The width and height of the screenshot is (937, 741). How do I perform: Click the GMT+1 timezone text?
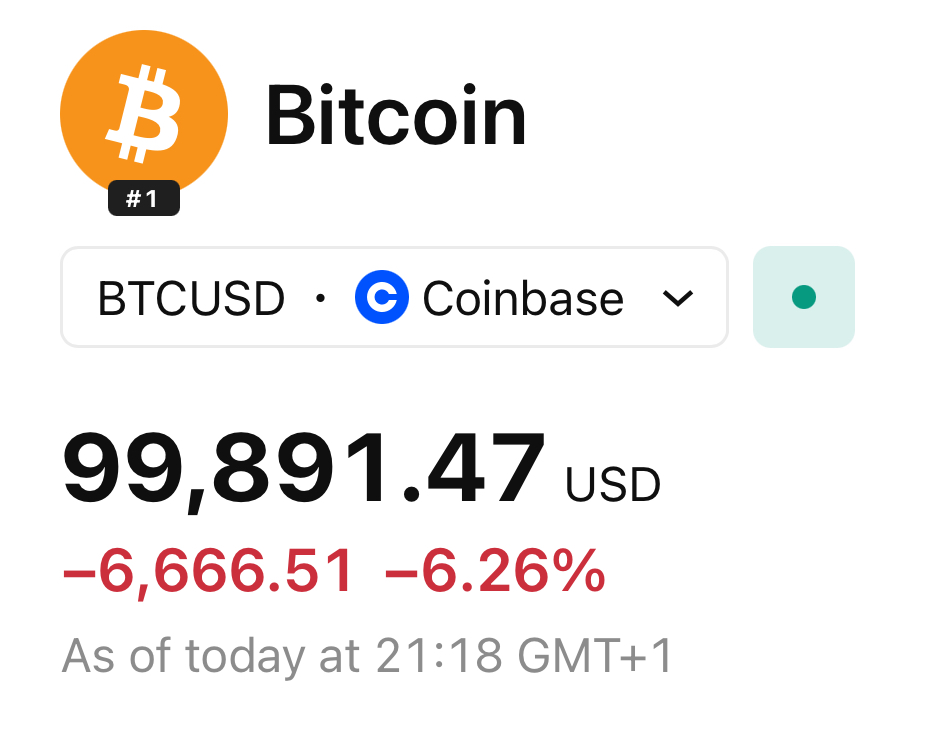point(596,656)
